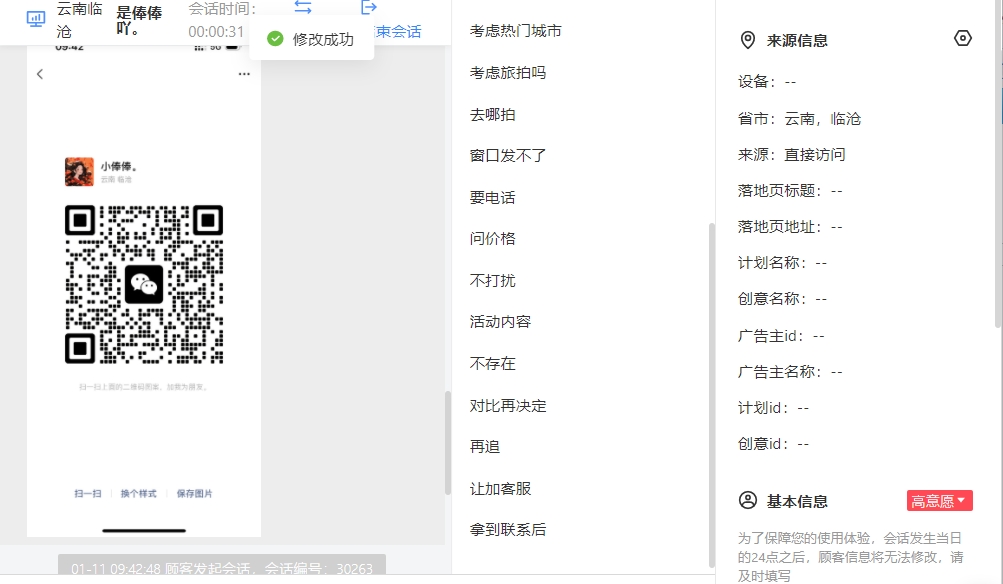Image resolution: width=1003 pixels, height=584 pixels.
Task: Click the 设备 row in source info
Action: pyautogui.click(x=767, y=82)
